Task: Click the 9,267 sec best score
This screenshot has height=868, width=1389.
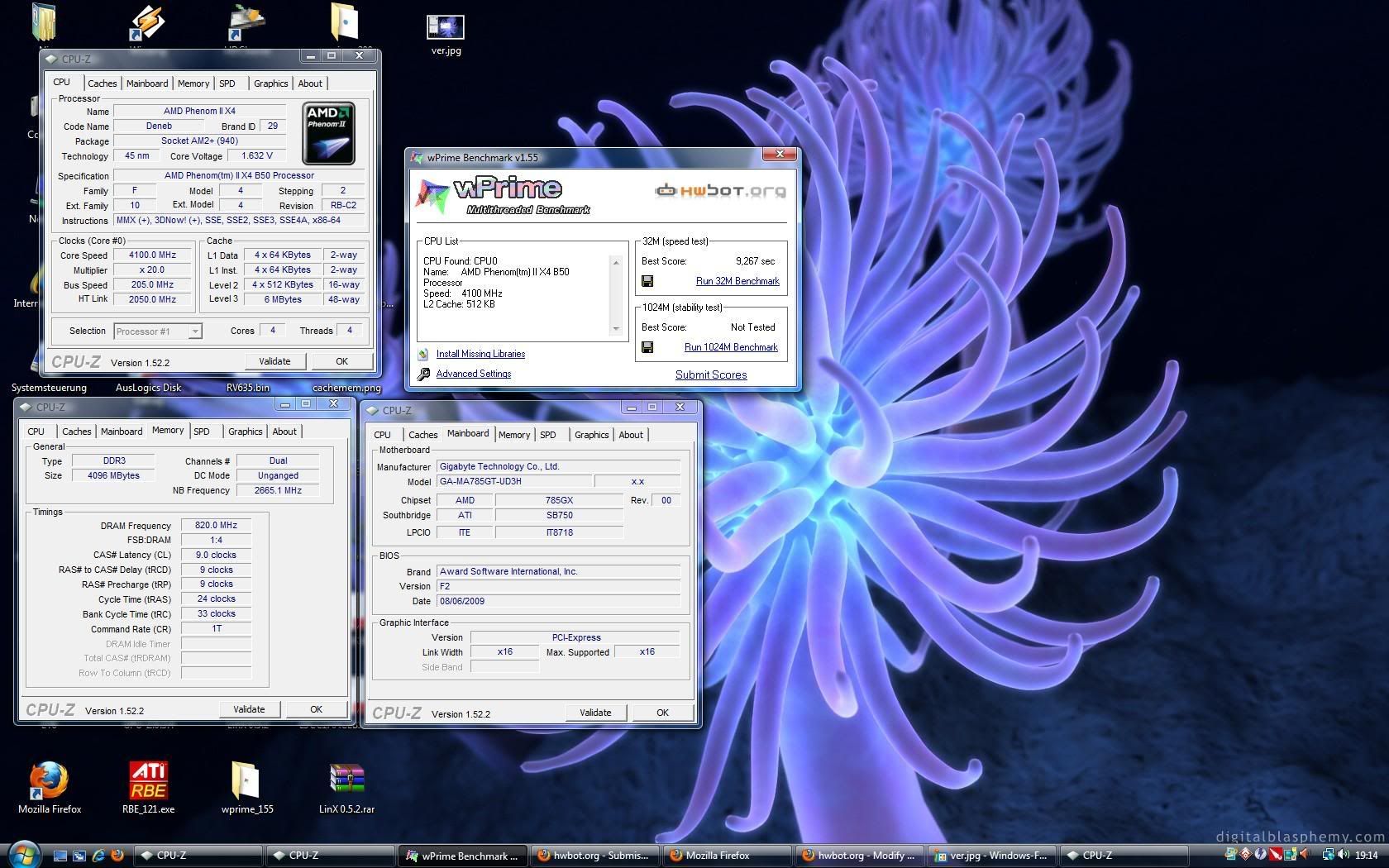Action: click(755, 261)
